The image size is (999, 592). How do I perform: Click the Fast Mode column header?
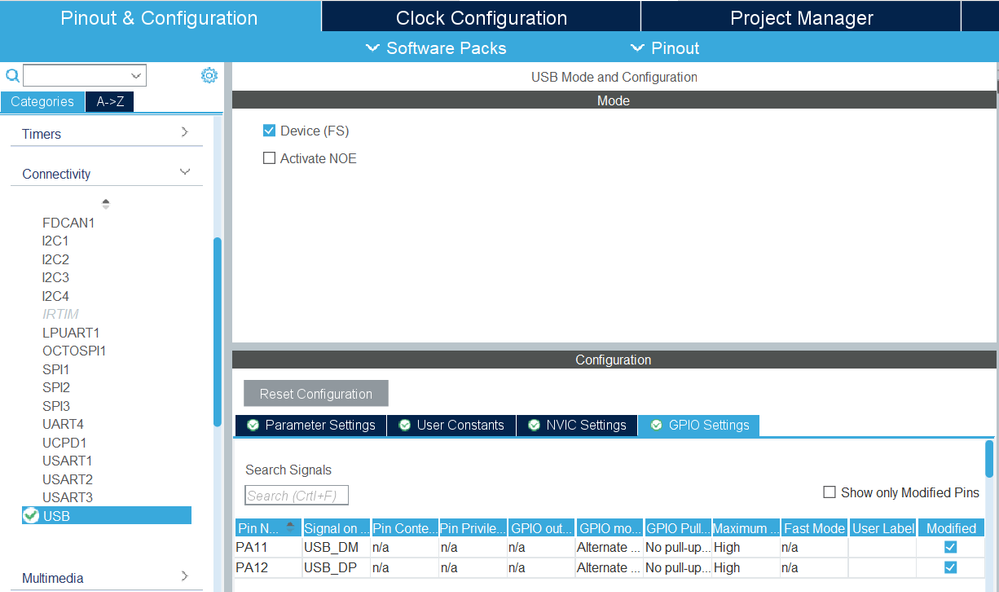pos(814,528)
